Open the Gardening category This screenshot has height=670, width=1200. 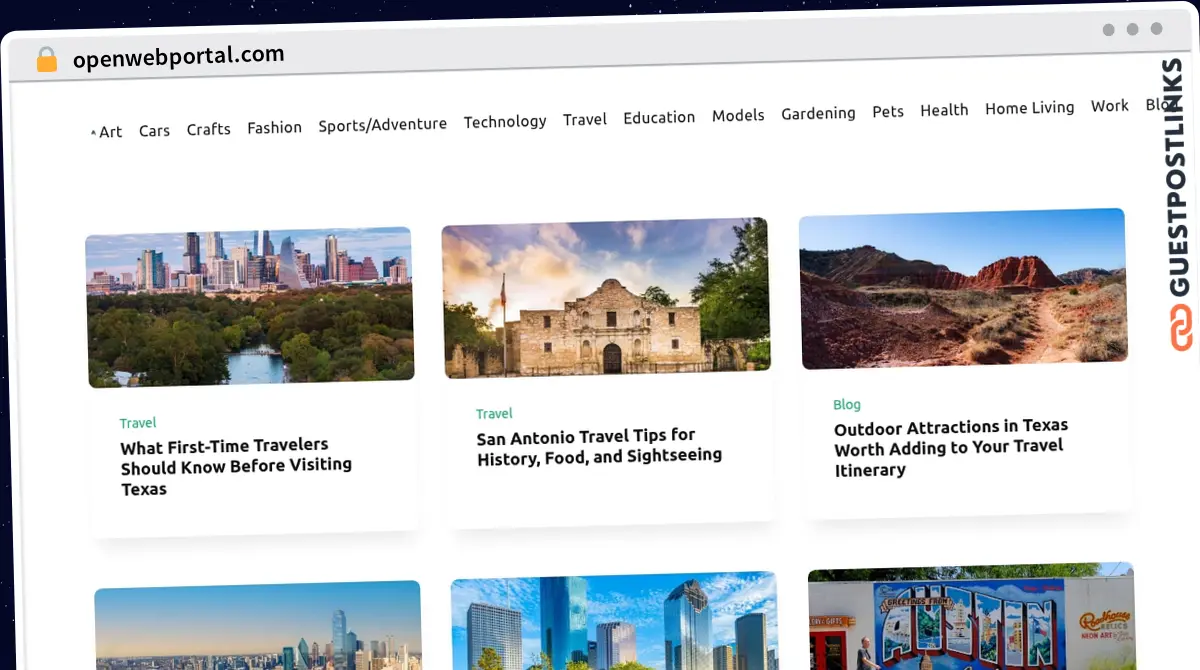click(x=818, y=113)
